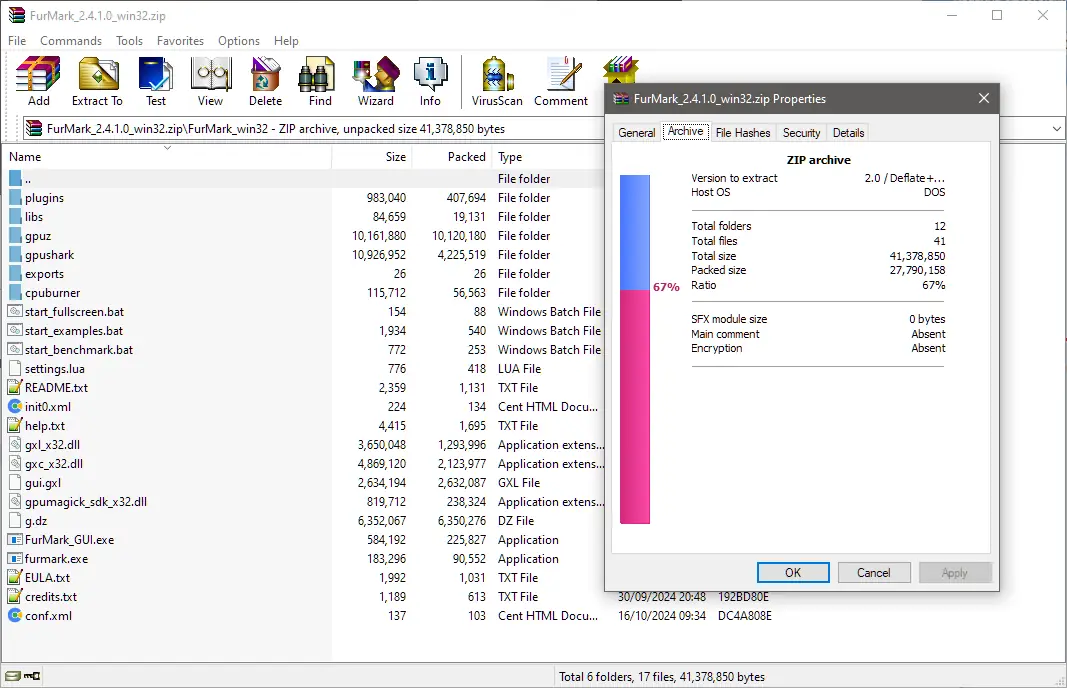This screenshot has height=688, width=1067.
Task: Open the Favorites menu
Action: [x=180, y=41]
